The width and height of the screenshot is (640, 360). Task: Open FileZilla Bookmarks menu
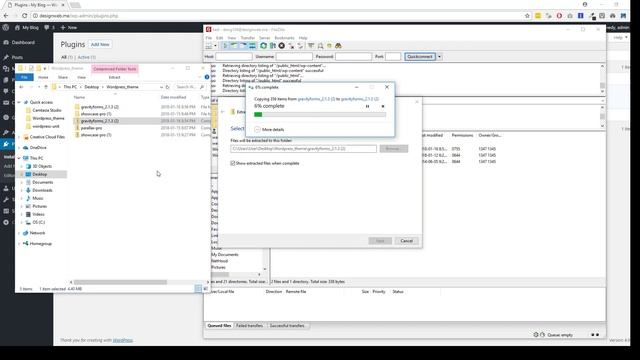click(284, 38)
